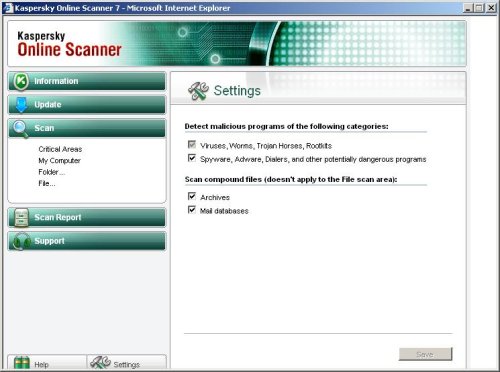Click the blue download arrow icon beside Update
This screenshot has height=372, width=500.
click(x=21, y=105)
